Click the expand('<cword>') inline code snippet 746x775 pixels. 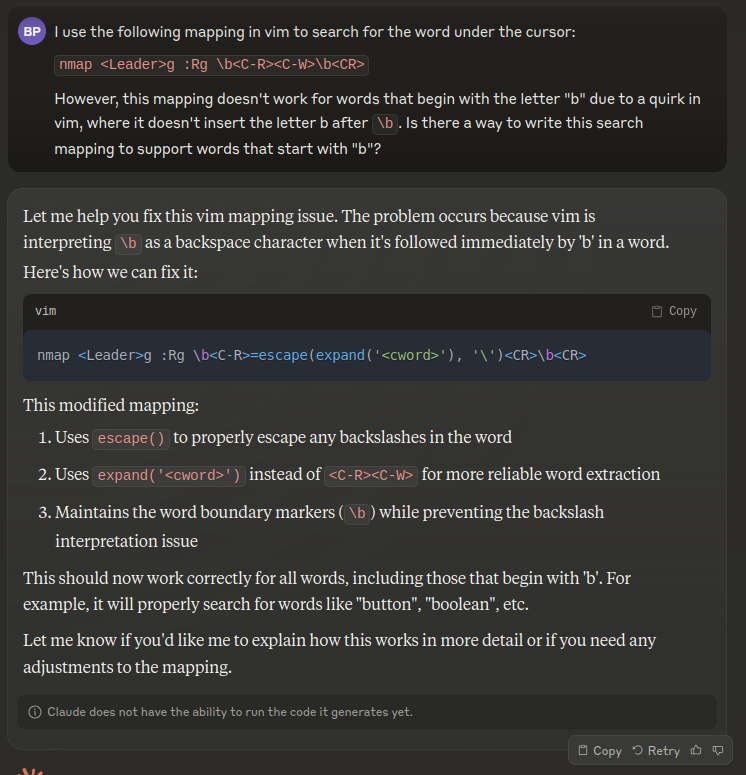pyautogui.click(x=171, y=475)
